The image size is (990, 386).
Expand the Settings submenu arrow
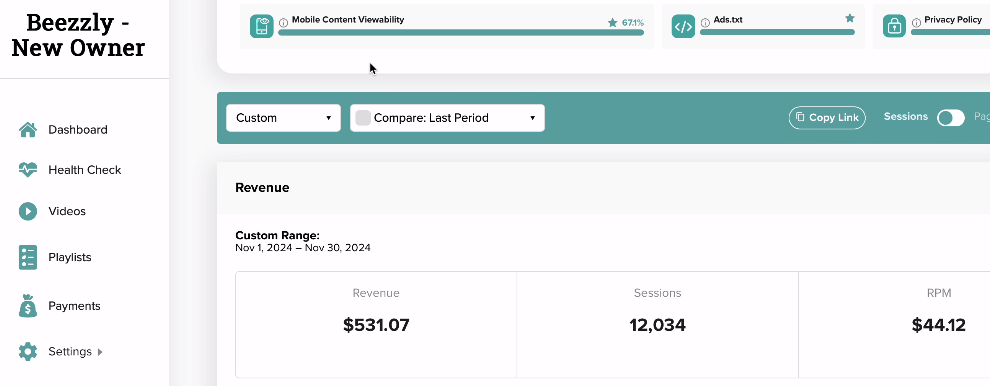[100, 352]
